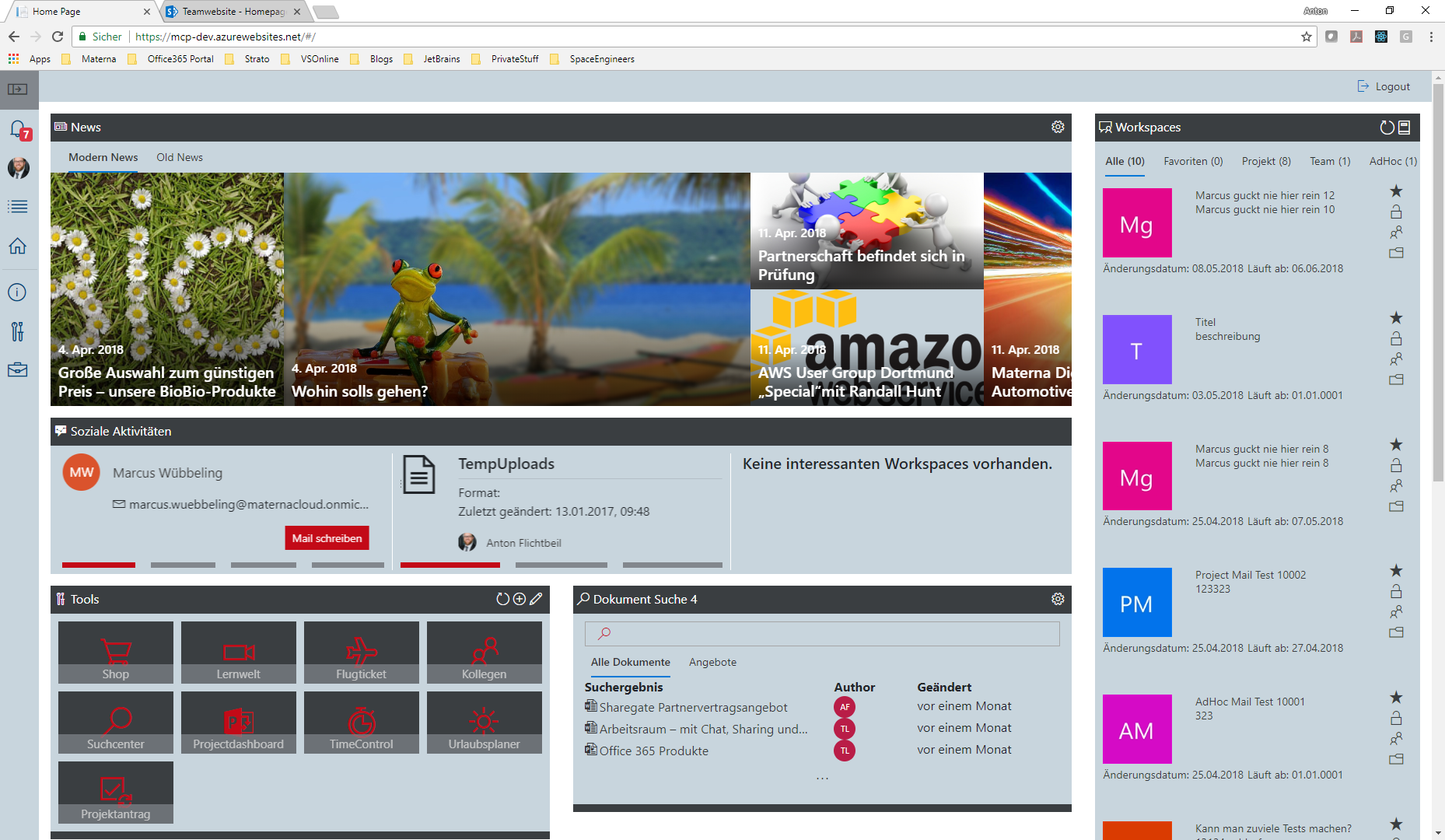1445x840 pixels.
Task: Launch the TimeControl stopwatch tool
Action: (361, 722)
